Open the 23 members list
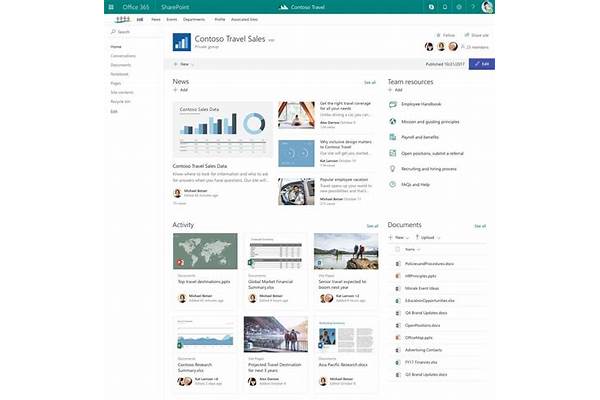 tap(475, 47)
